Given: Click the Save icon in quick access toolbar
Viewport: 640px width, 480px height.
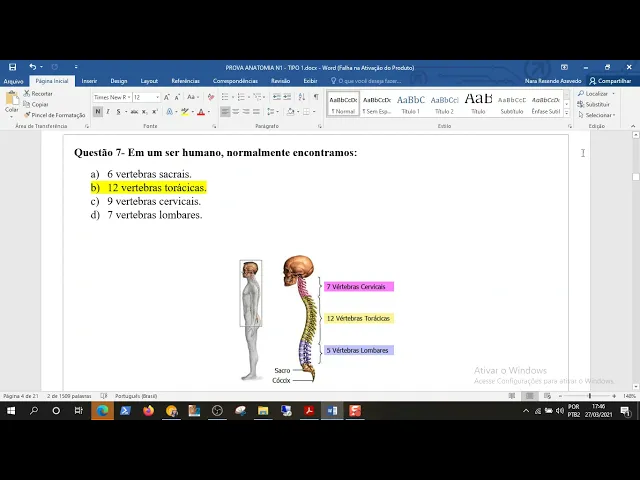Looking at the screenshot, I should point(13,67).
